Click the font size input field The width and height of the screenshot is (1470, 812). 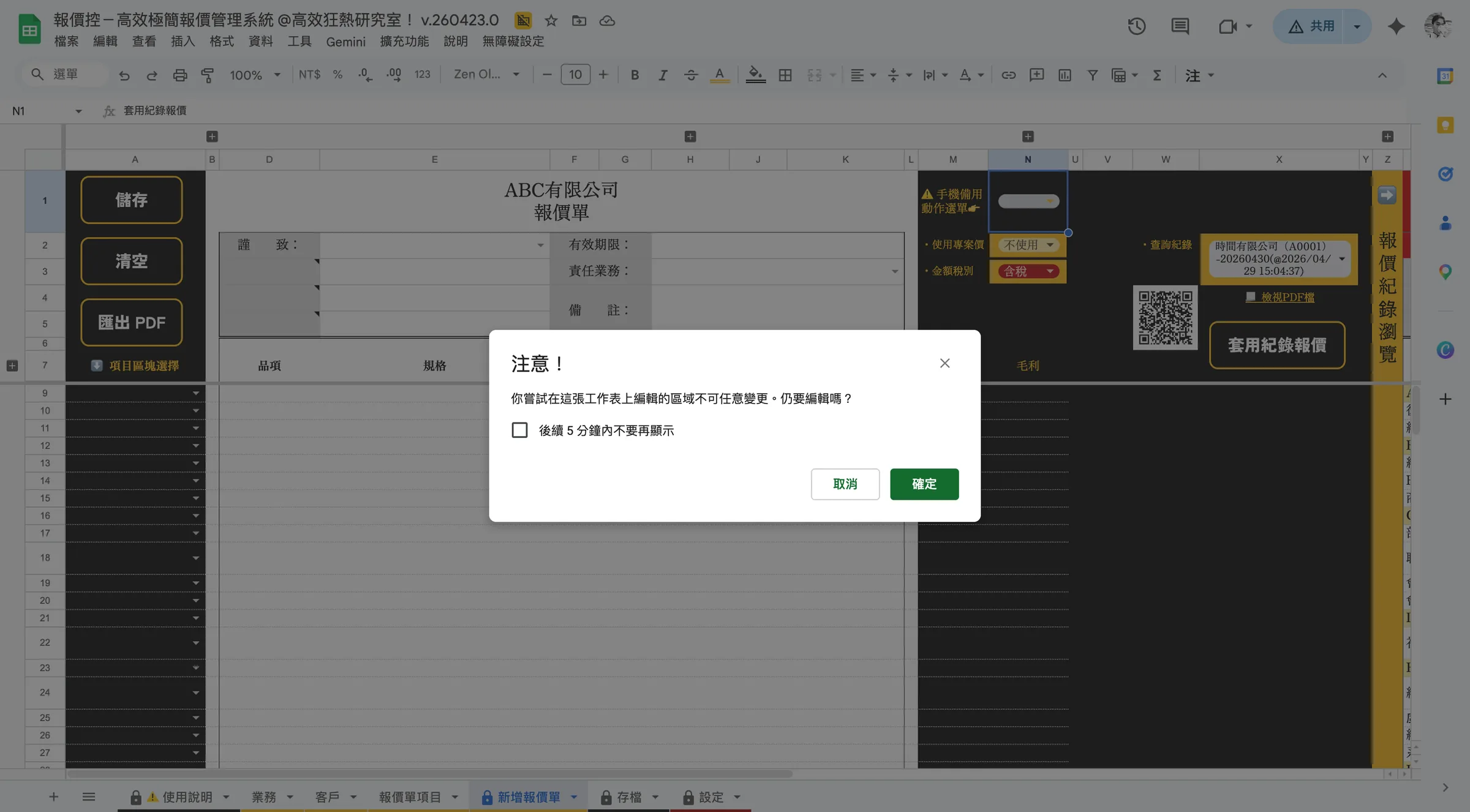click(x=575, y=74)
